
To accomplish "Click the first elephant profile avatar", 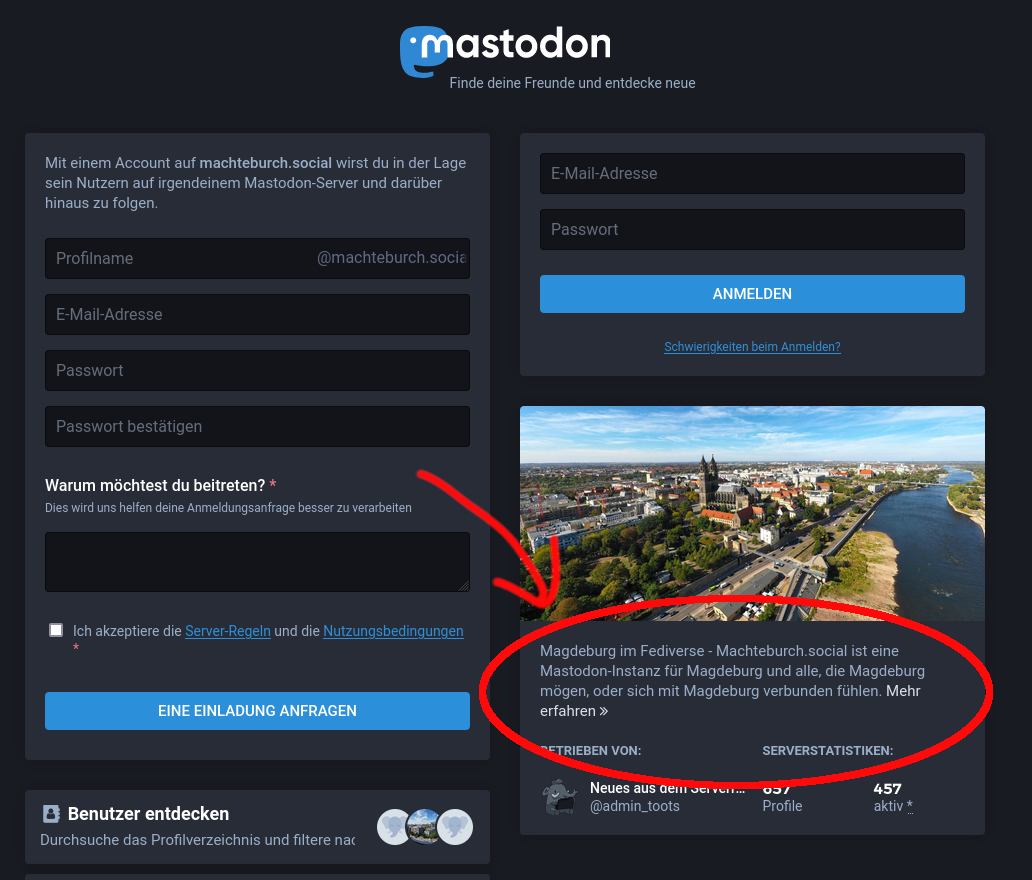I will pyautogui.click(x=394, y=827).
